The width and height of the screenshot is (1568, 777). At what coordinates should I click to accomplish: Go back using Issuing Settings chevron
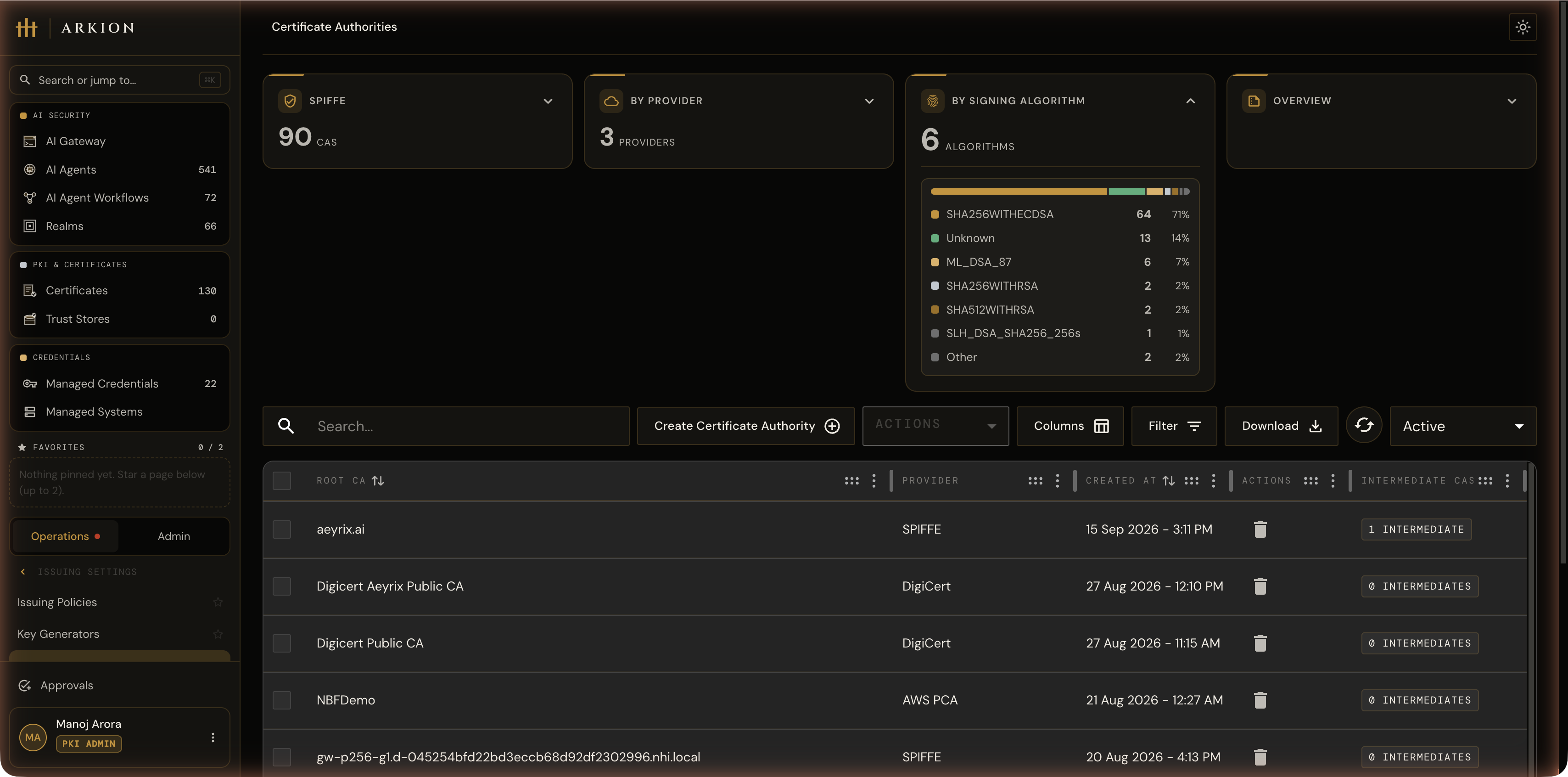(x=23, y=572)
